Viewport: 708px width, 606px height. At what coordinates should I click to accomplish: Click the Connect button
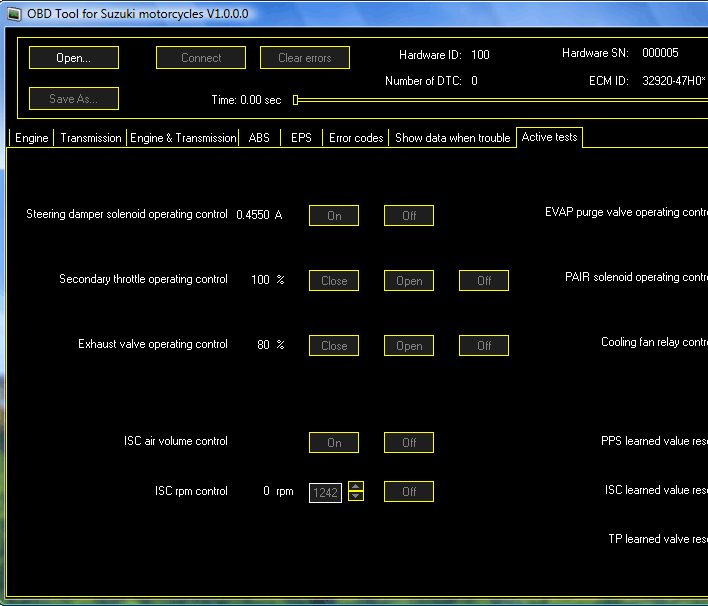tap(201, 58)
